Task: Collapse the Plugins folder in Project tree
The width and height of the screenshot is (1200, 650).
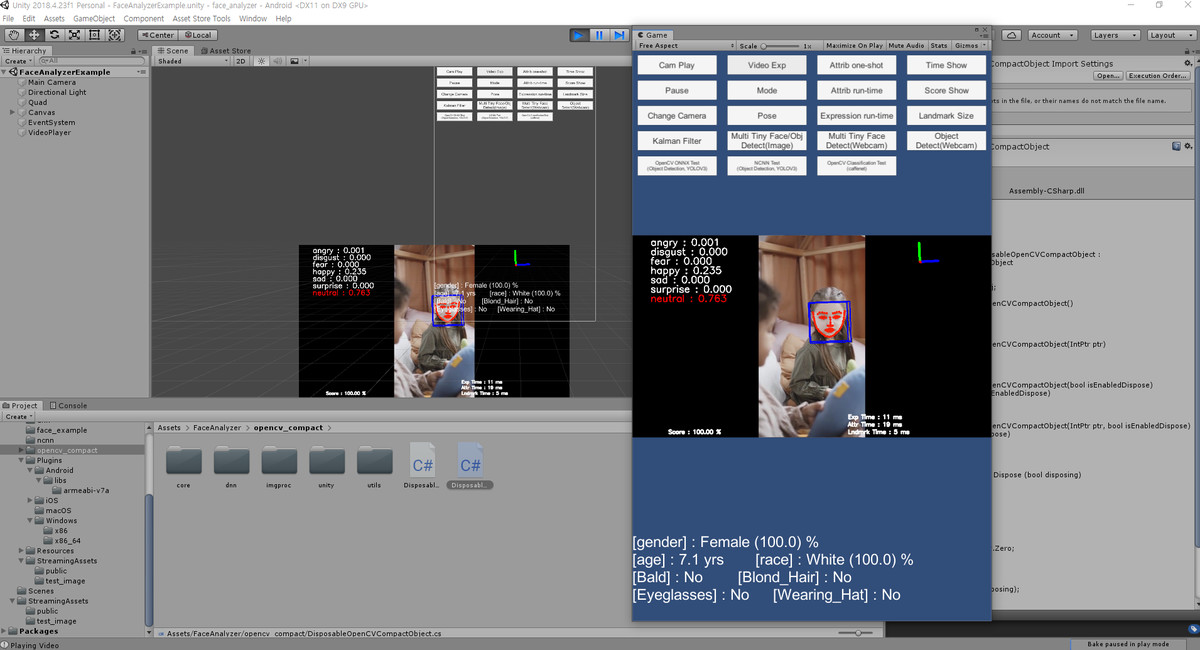Action: click(x=23, y=460)
